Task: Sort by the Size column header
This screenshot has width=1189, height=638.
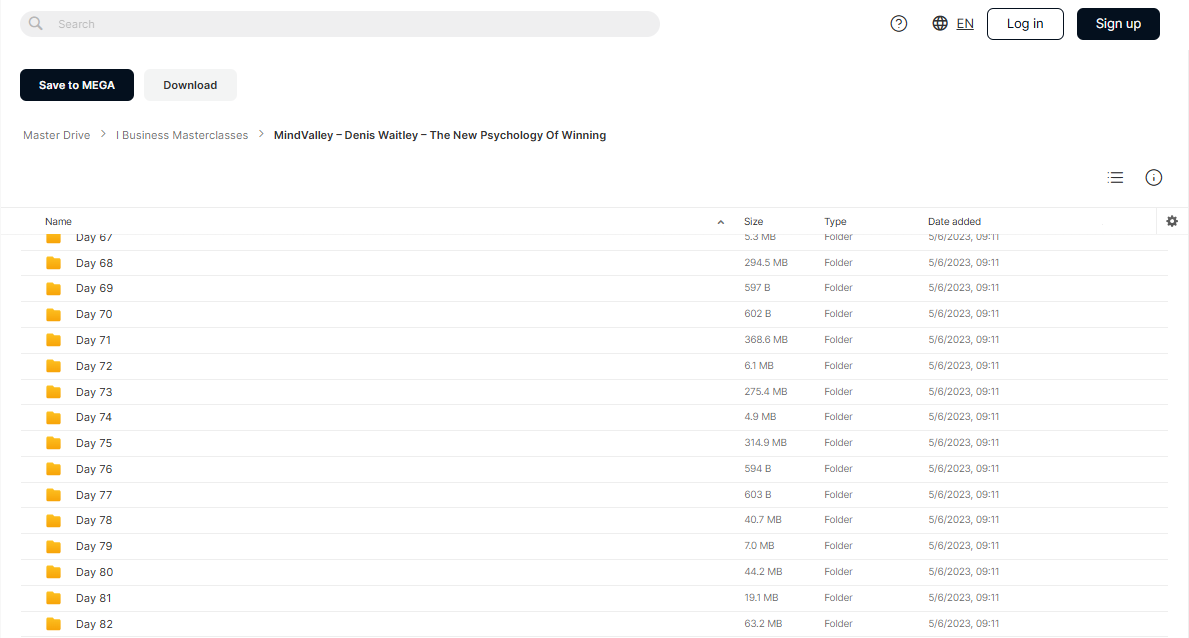Action: (x=754, y=222)
